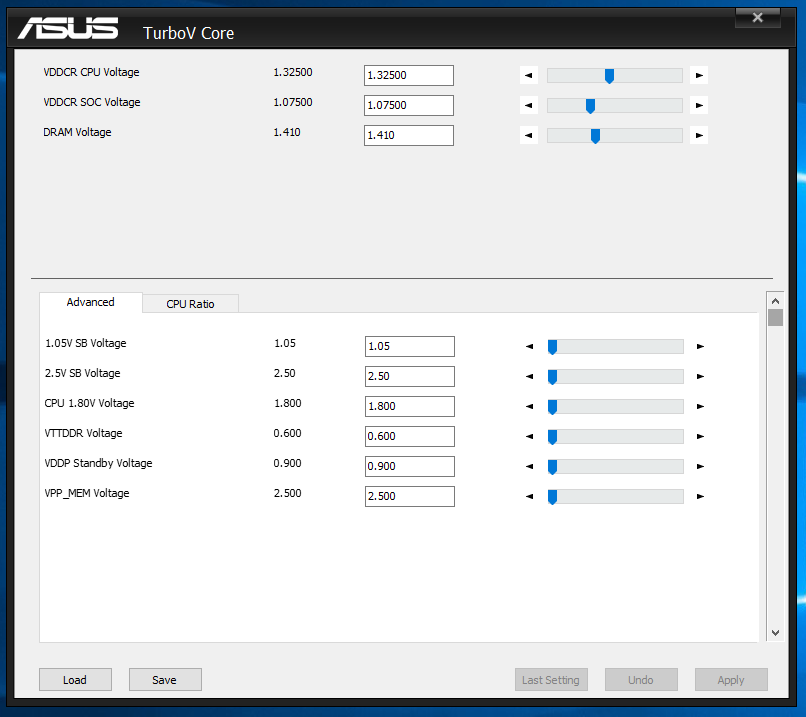Click the scrollbar down arrow
This screenshot has width=806, height=717.
click(776, 633)
